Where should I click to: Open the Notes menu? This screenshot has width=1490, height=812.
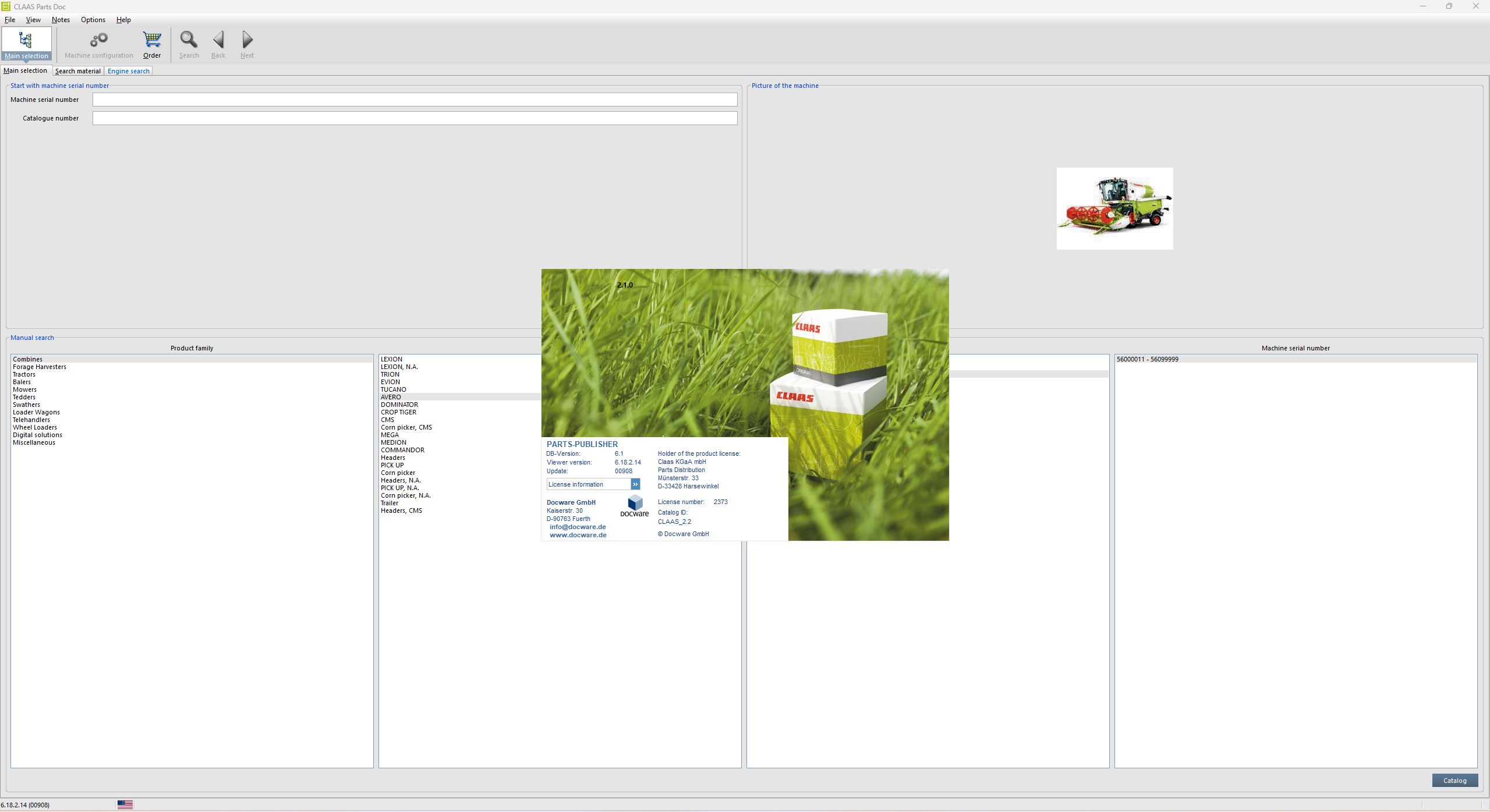click(x=61, y=19)
